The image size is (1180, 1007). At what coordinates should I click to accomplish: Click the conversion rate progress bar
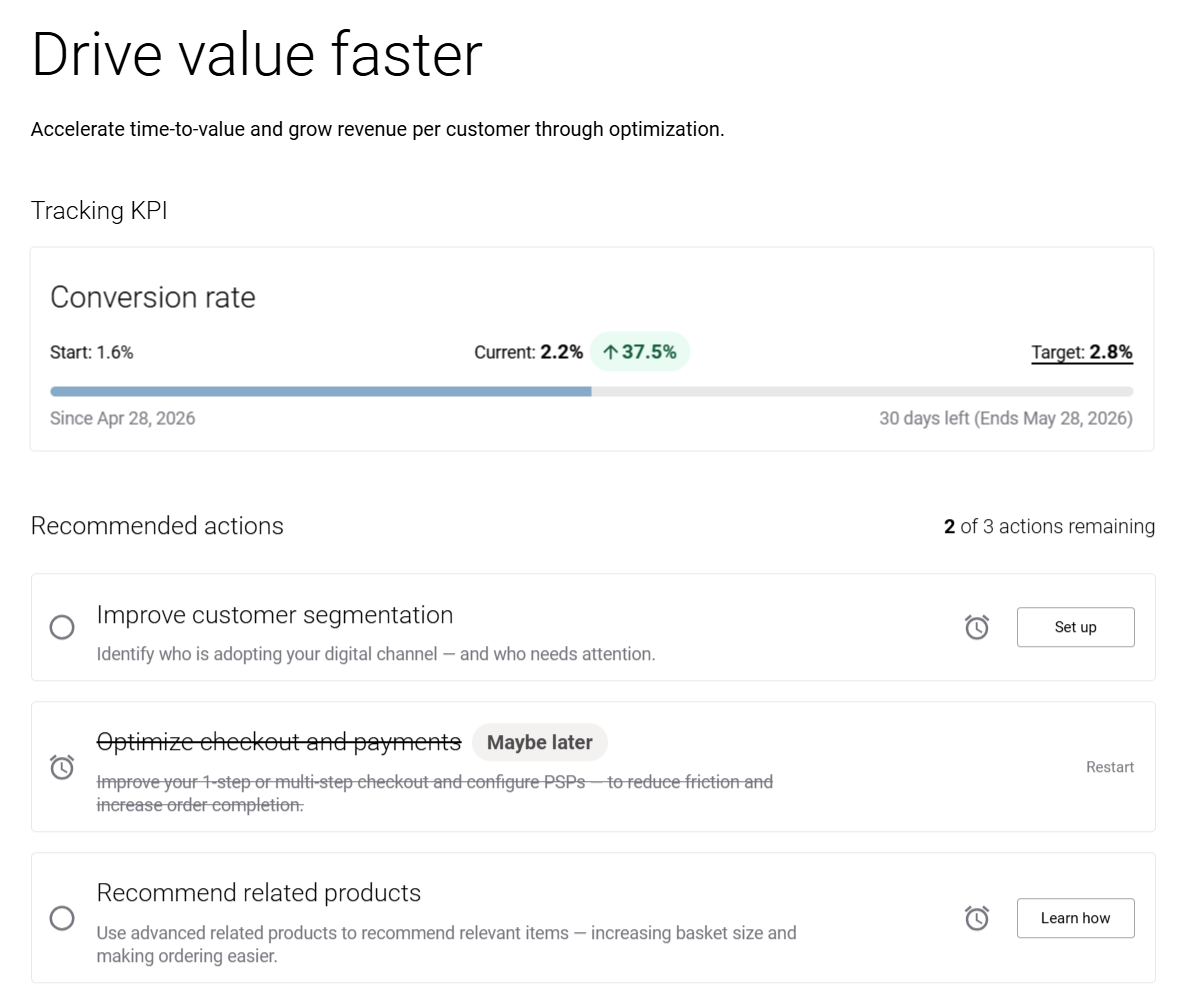[591, 392]
